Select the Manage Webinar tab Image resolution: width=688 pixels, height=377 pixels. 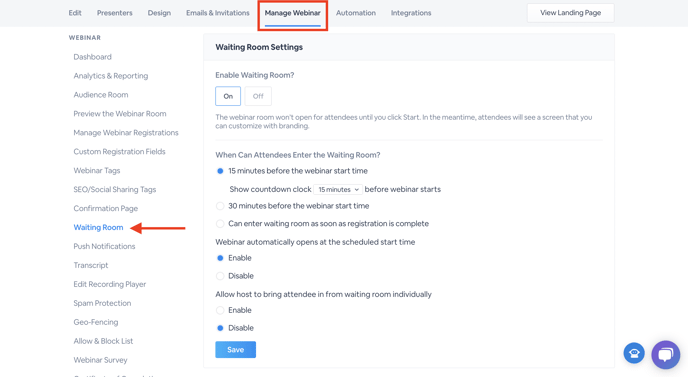coord(293,13)
